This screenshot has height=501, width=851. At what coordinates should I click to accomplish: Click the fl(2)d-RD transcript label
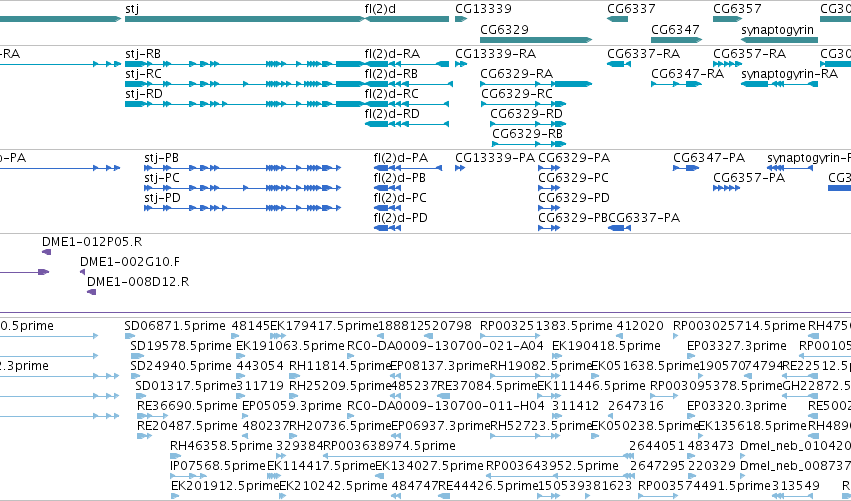pyautogui.click(x=392, y=114)
